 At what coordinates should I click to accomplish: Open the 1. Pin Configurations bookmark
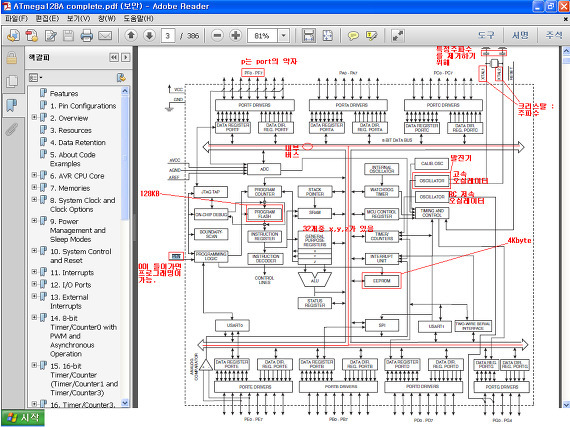point(83,106)
